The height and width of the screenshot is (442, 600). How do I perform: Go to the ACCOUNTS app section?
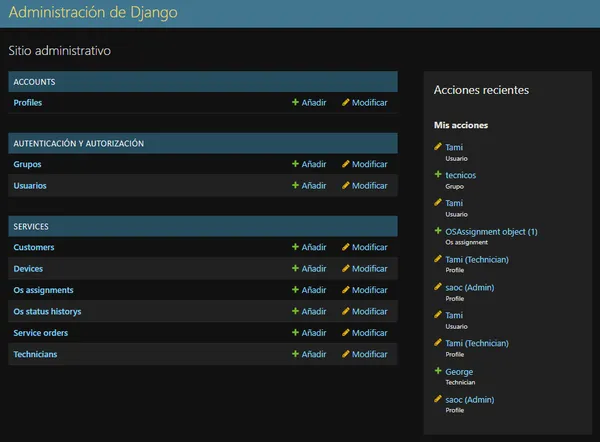pos(34,82)
